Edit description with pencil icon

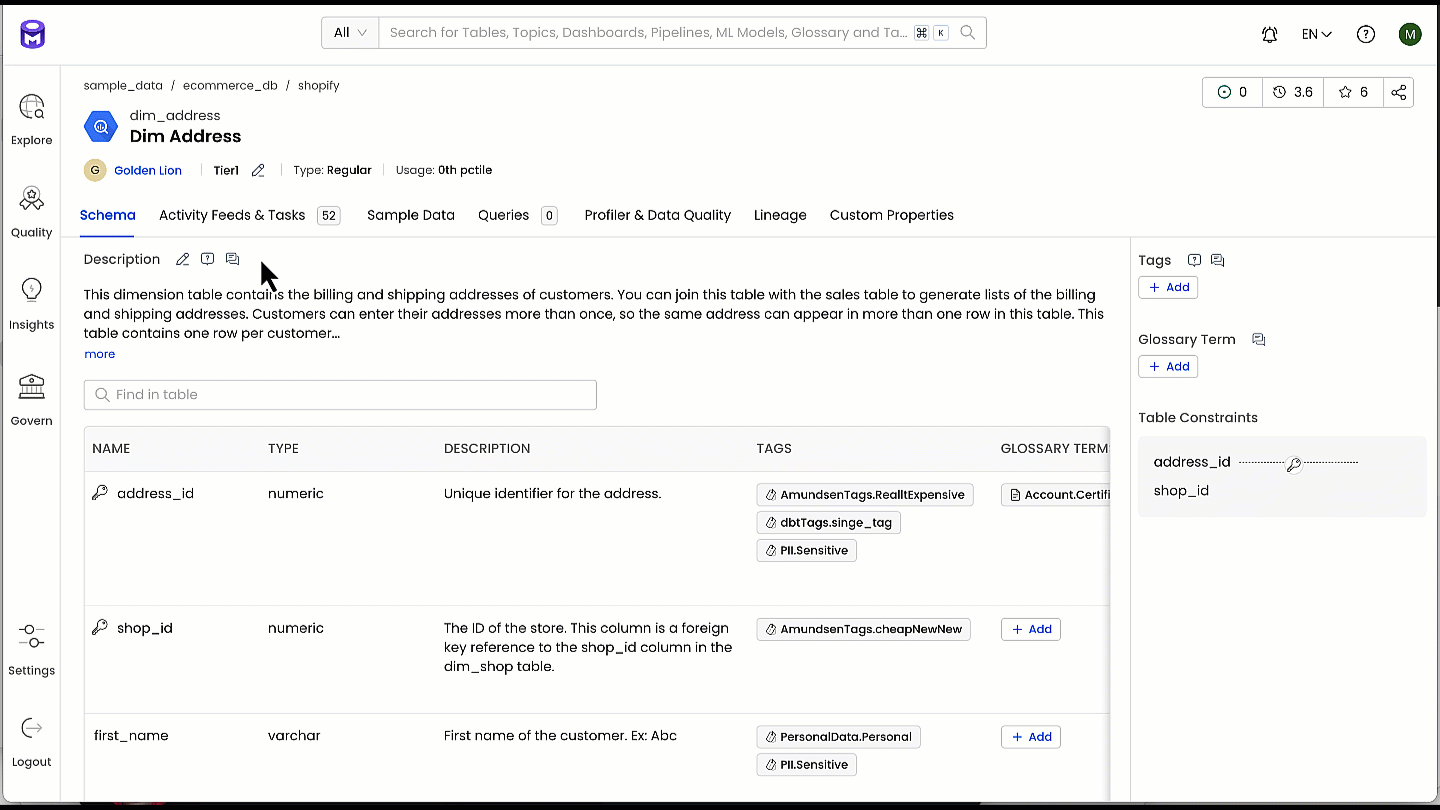(182, 260)
